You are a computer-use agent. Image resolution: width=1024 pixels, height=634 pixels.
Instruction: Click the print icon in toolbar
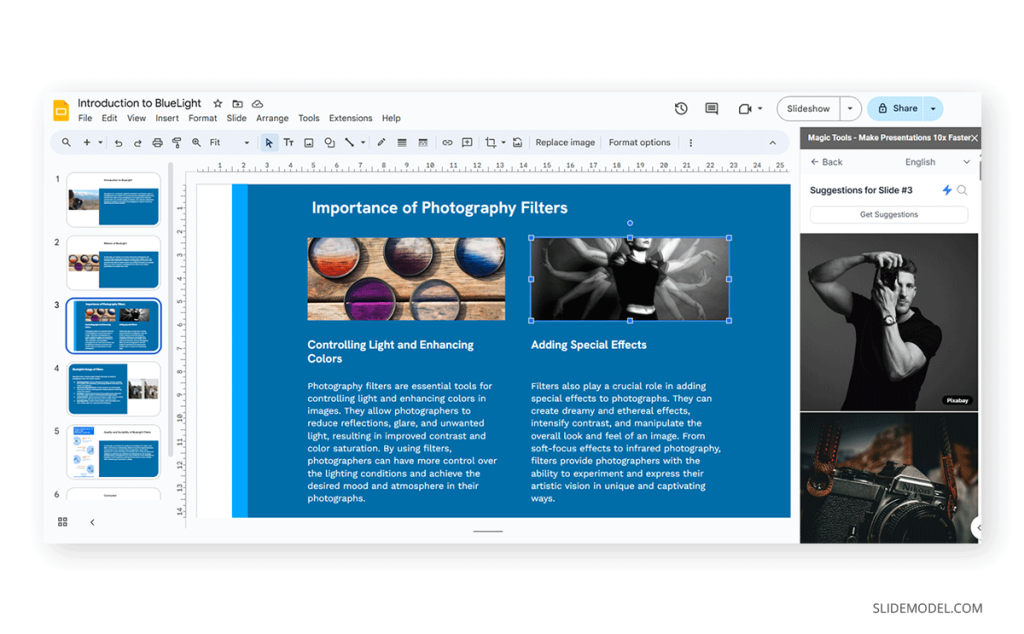coord(157,143)
